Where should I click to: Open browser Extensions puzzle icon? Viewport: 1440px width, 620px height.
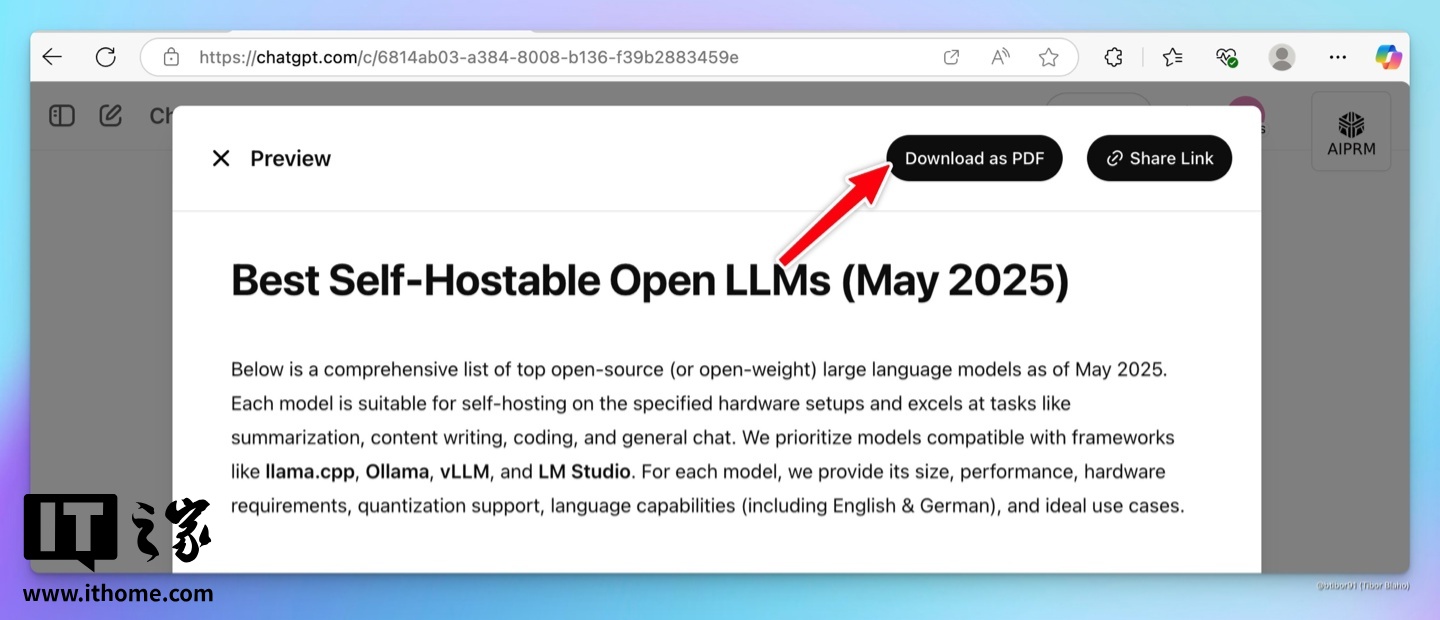1114,57
